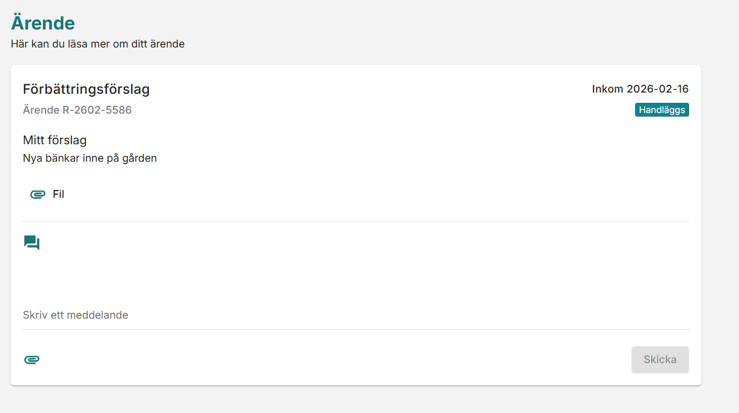Click the paperclip icon beside Fil
The width and height of the screenshot is (739, 413).
pos(38,194)
